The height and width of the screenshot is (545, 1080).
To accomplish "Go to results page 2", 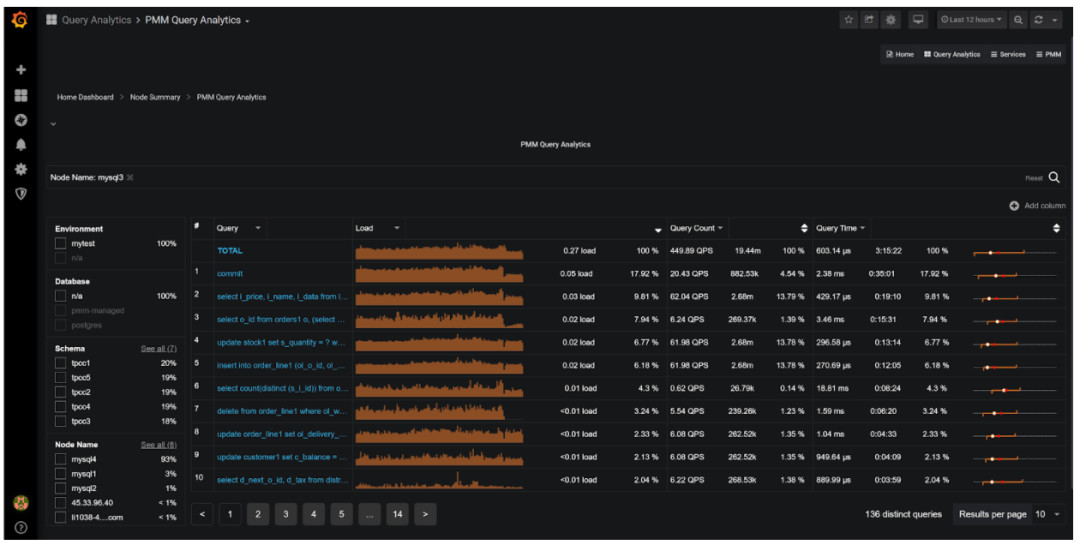I will pyautogui.click(x=258, y=514).
